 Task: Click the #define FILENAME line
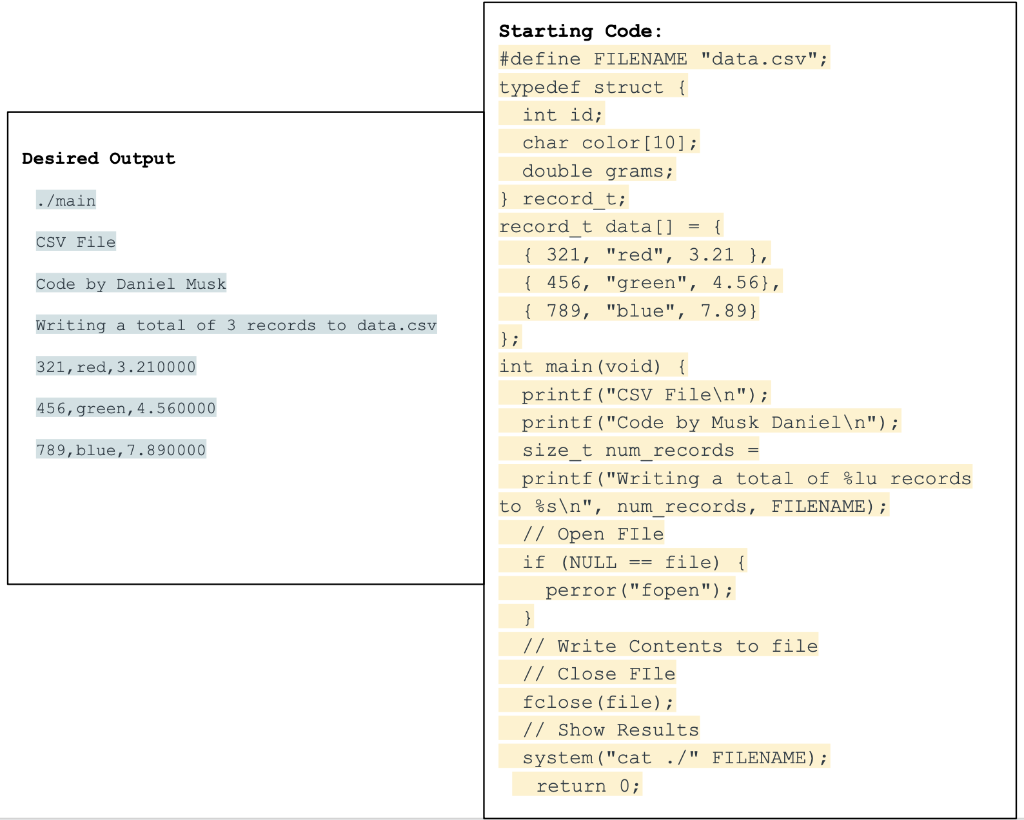coord(665,59)
